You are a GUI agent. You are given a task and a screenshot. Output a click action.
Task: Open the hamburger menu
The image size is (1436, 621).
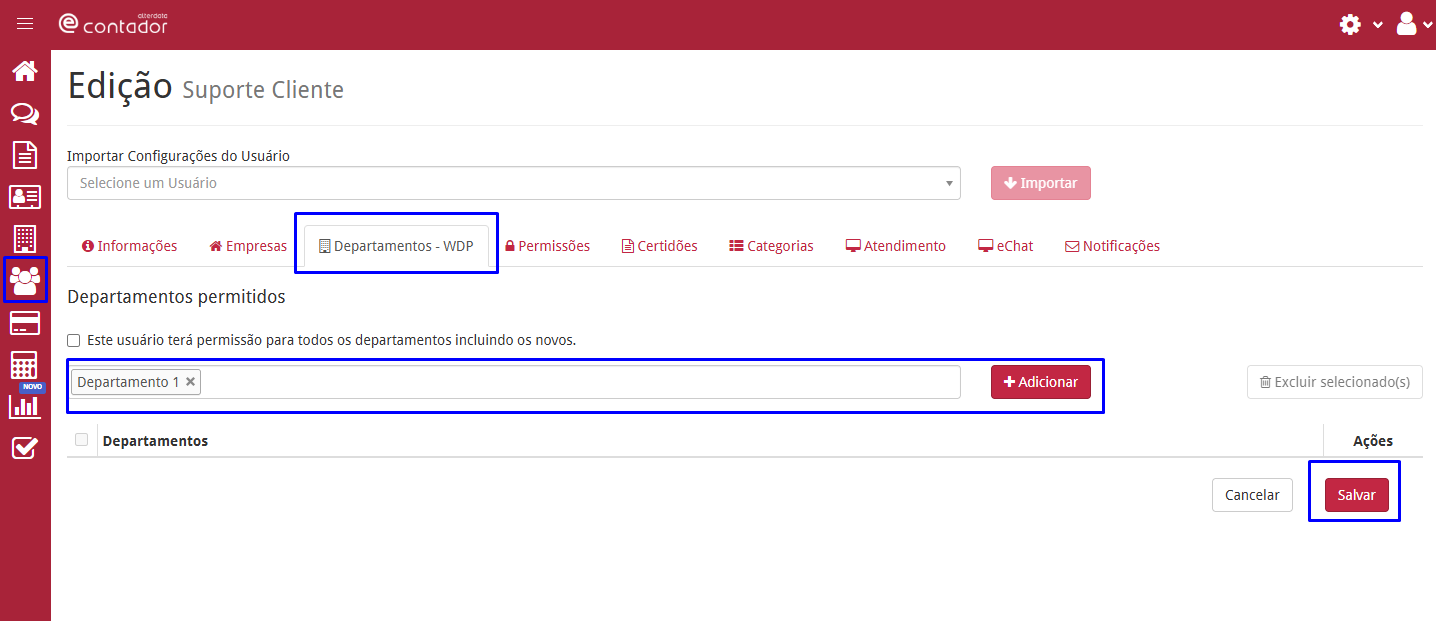[25, 24]
